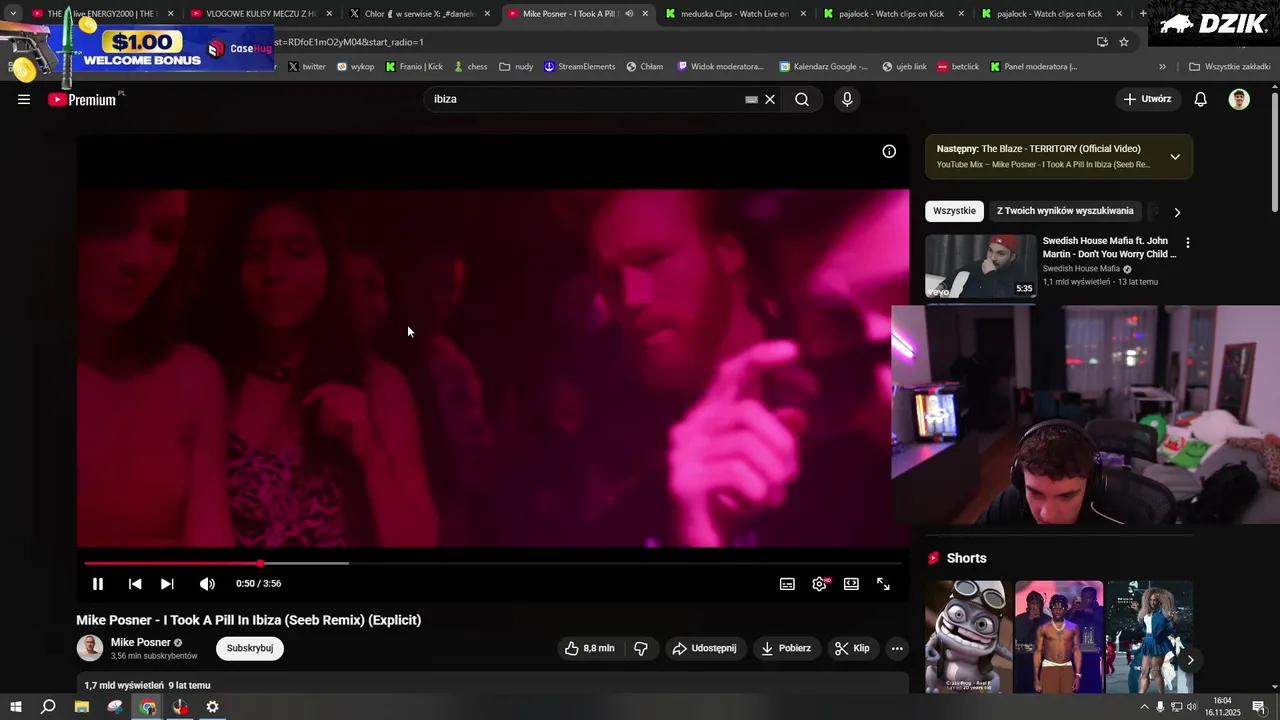The image size is (1280, 720).
Task: Show hidden bookmarks with the chevron
Action: [x=1162, y=67]
